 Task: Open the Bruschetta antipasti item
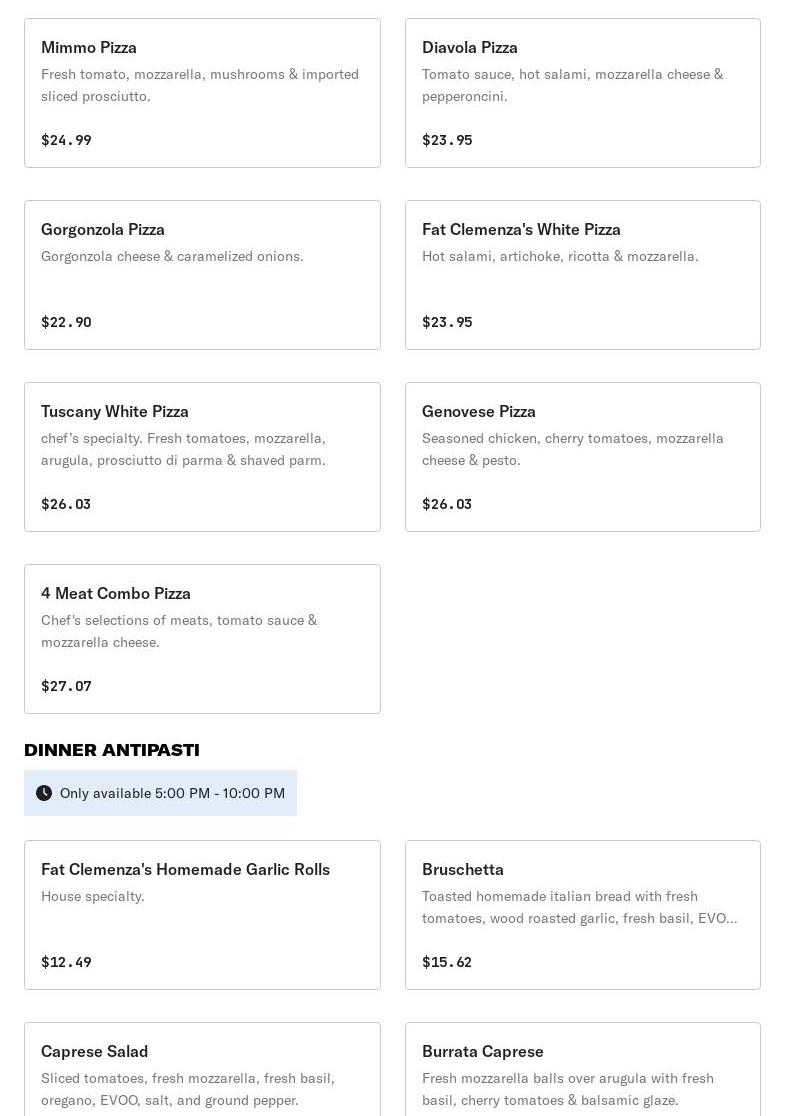(x=582, y=915)
